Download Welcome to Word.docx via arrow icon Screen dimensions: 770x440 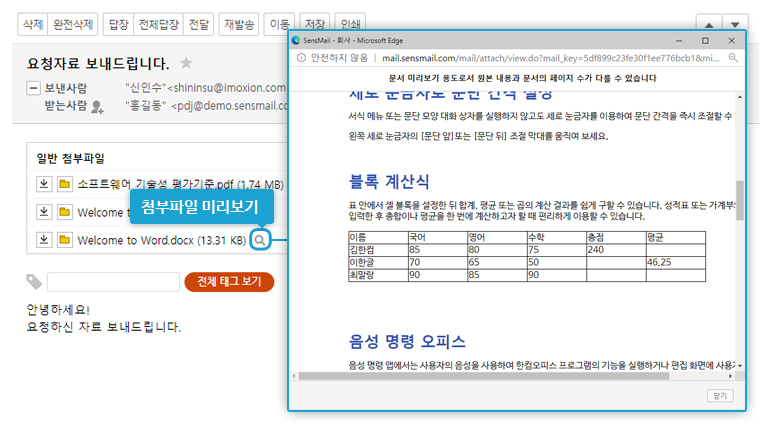[x=44, y=240]
